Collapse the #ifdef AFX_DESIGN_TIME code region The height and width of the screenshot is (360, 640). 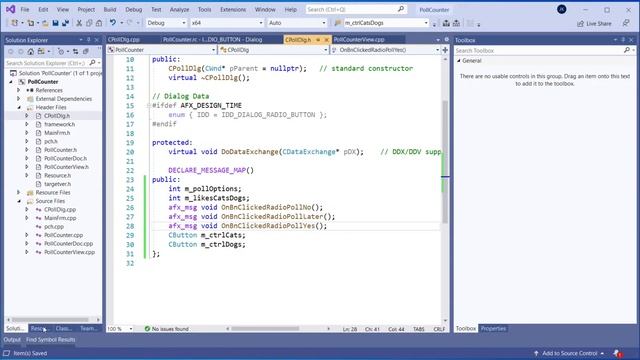(149, 105)
